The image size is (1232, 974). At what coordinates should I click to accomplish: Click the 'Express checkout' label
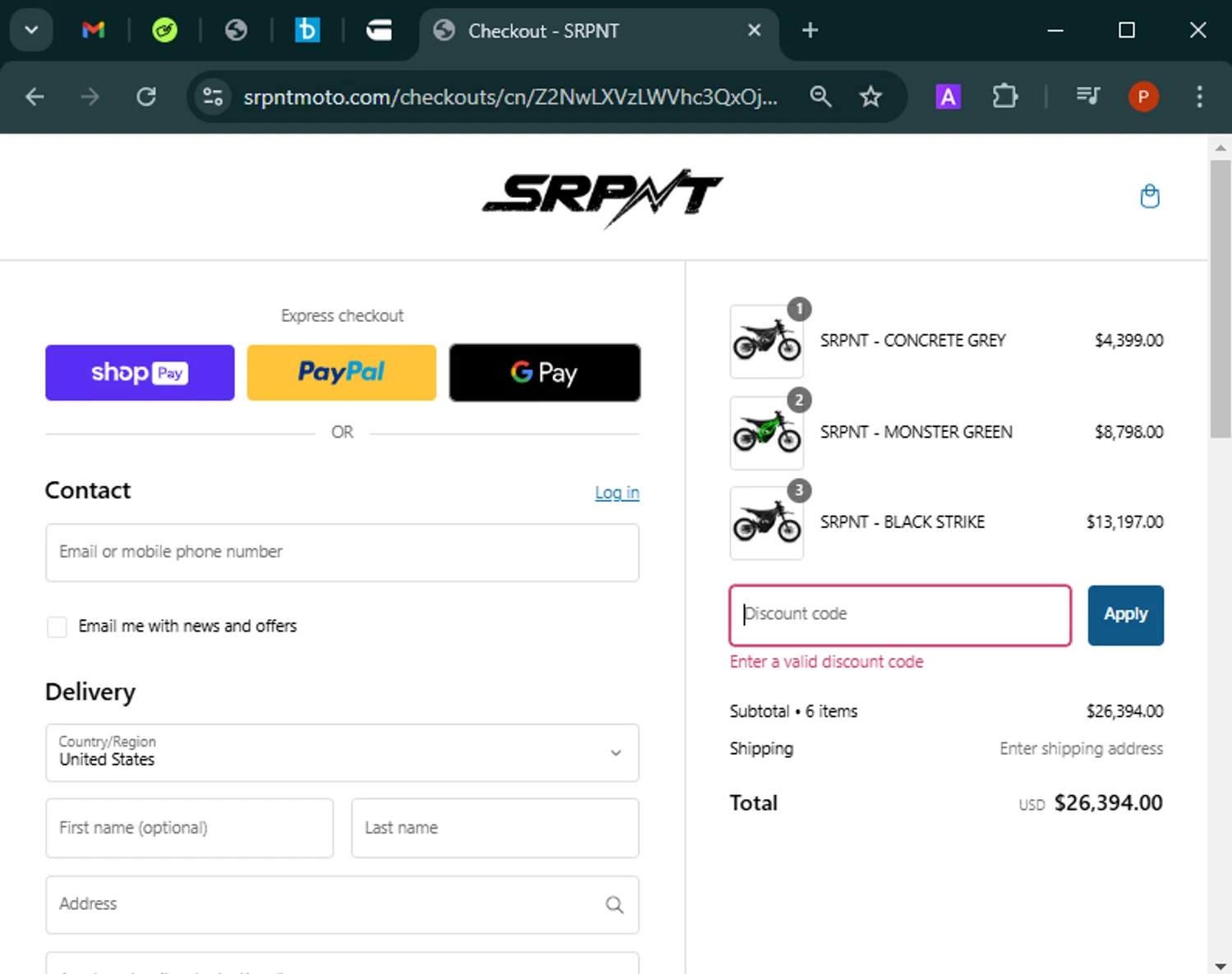[342, 316]
